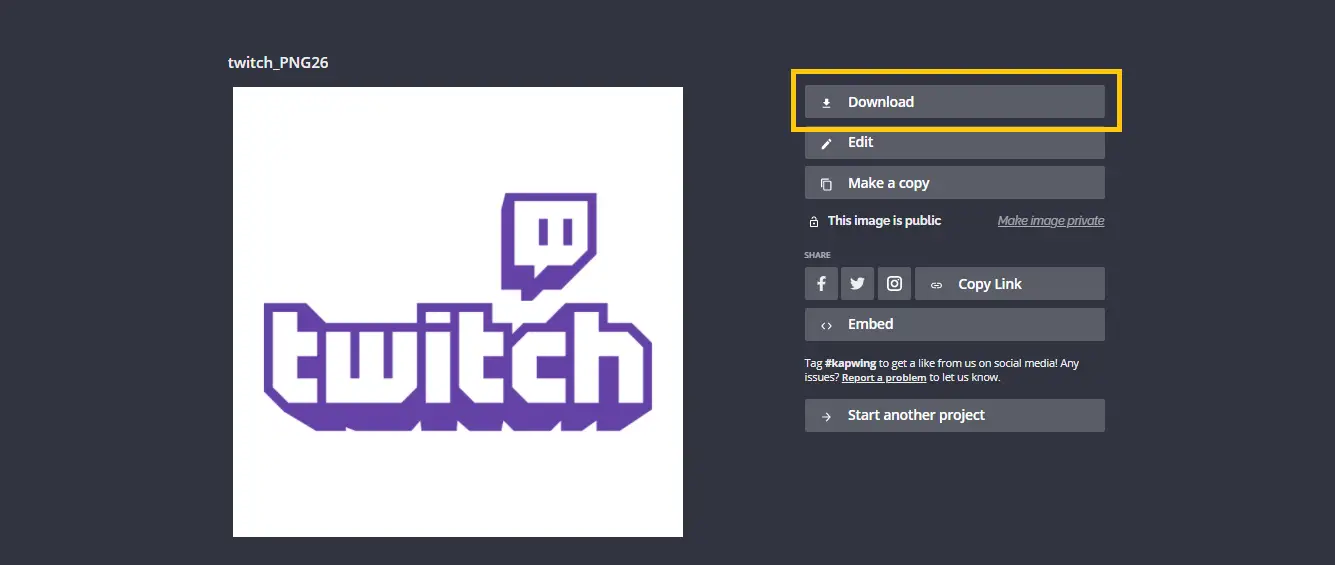This screenshot has height=565, width=1335.
Task: Select Make a copy
Action: [954, 183]
